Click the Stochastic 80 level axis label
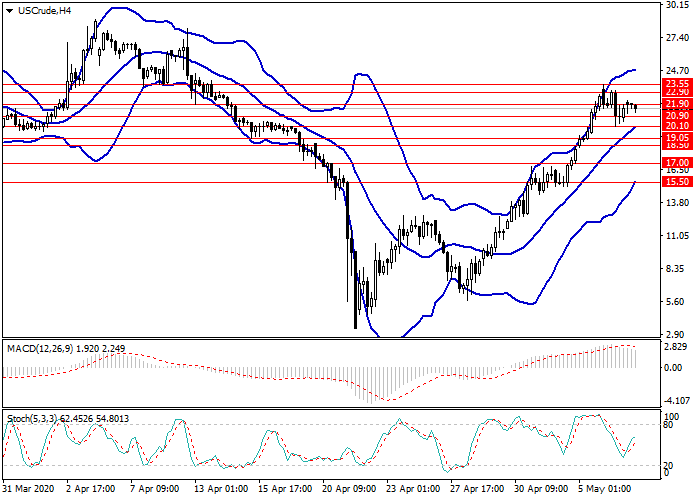700x500 pixels. click(x=671, y=425)
